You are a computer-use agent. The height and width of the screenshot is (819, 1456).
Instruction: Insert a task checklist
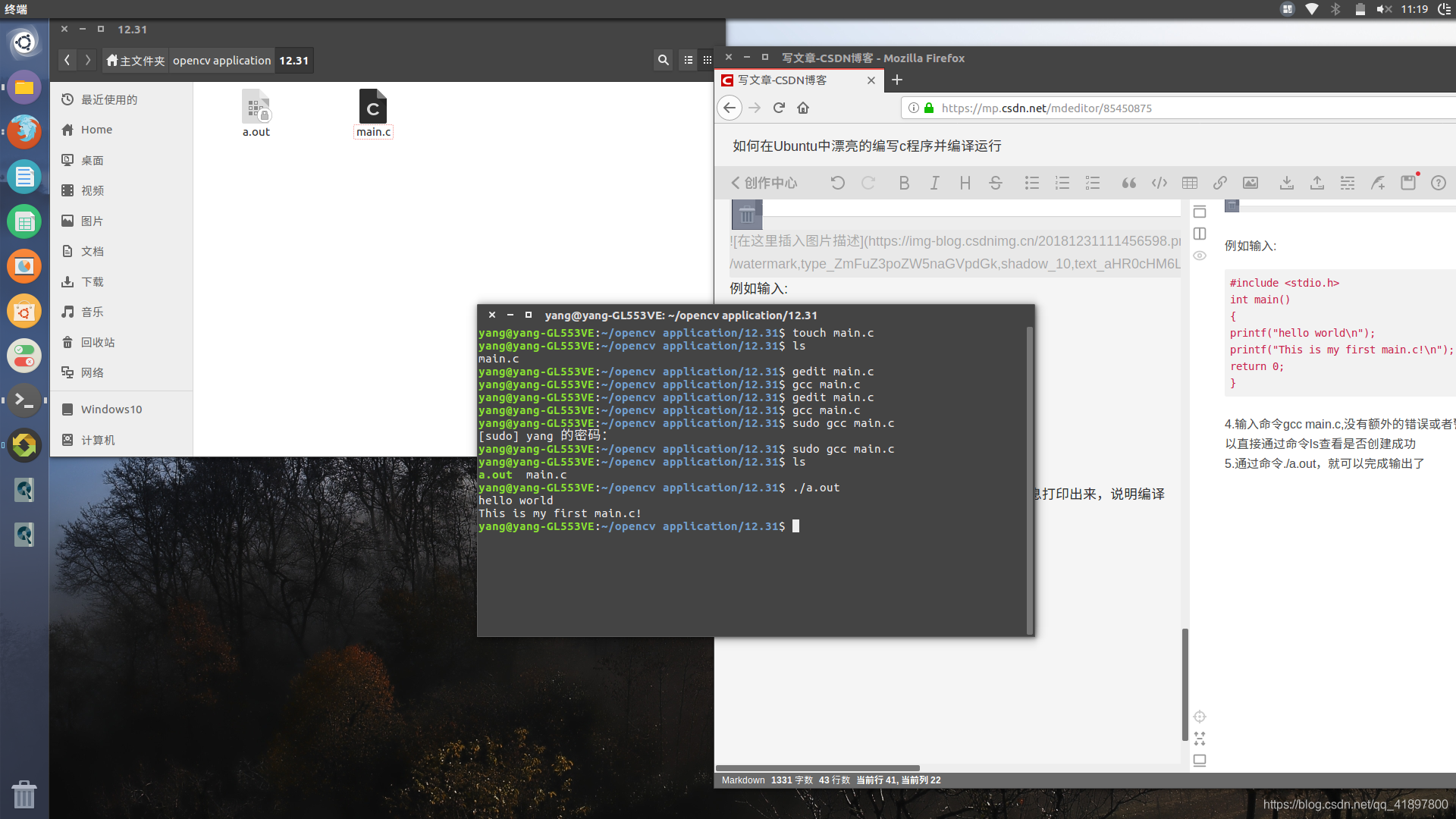(1093, 183)
